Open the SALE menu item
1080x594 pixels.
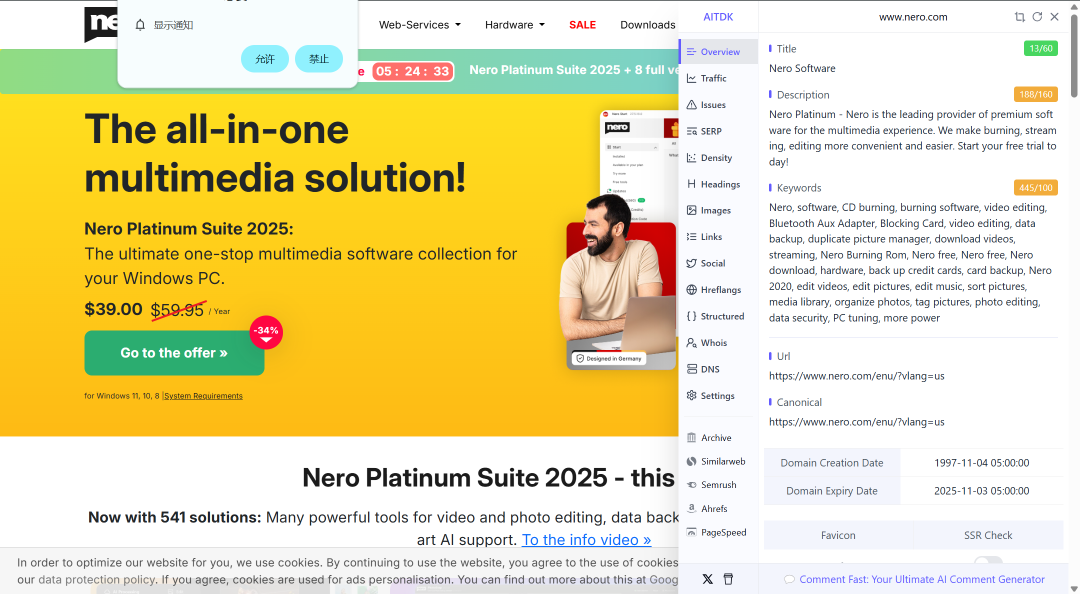(582, 25)
